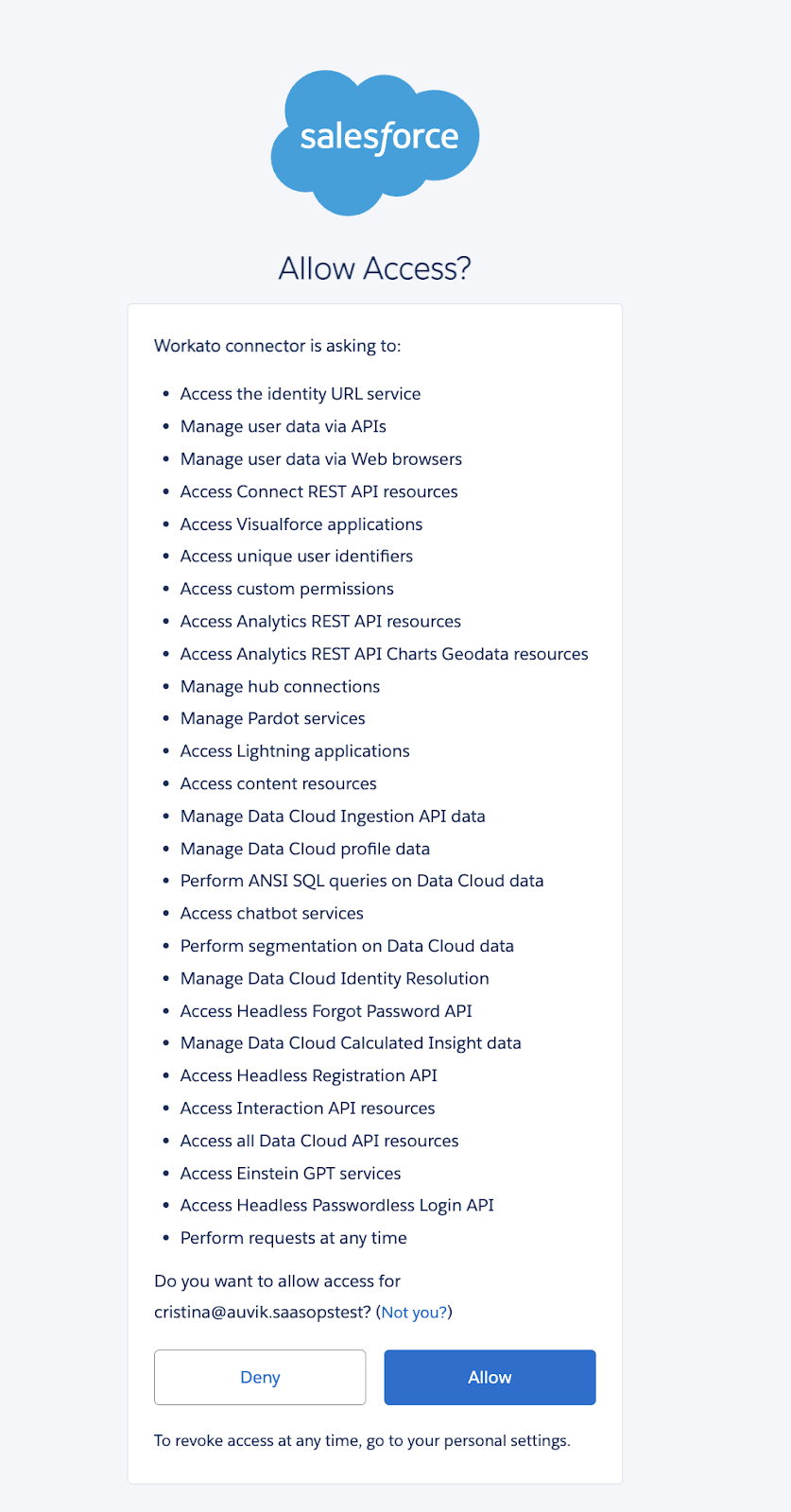
Task: Click the 'Allow Access?' heading
Action: [x=375, y=268]
